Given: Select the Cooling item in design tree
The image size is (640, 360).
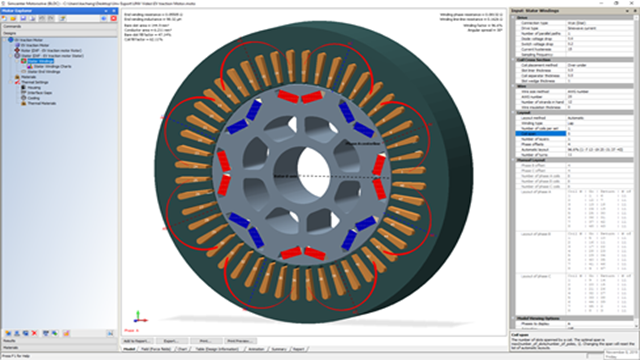Looking at the screenshot, I should click(x=33, y=98).
